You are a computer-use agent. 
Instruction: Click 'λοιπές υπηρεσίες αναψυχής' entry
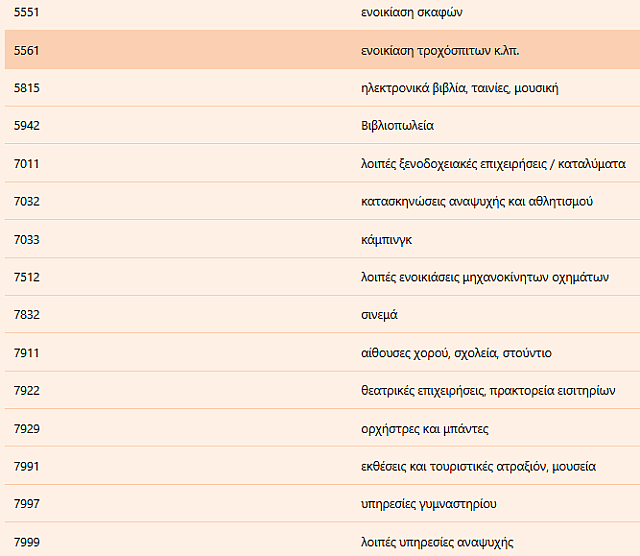tap(437, 542)
